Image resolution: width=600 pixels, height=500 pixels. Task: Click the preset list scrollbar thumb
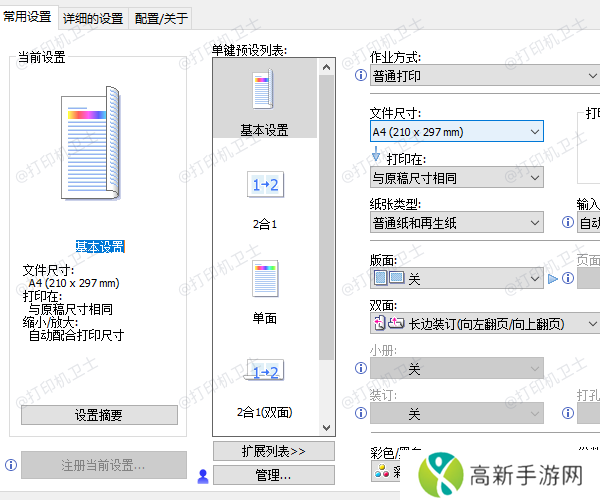(326, 217)
